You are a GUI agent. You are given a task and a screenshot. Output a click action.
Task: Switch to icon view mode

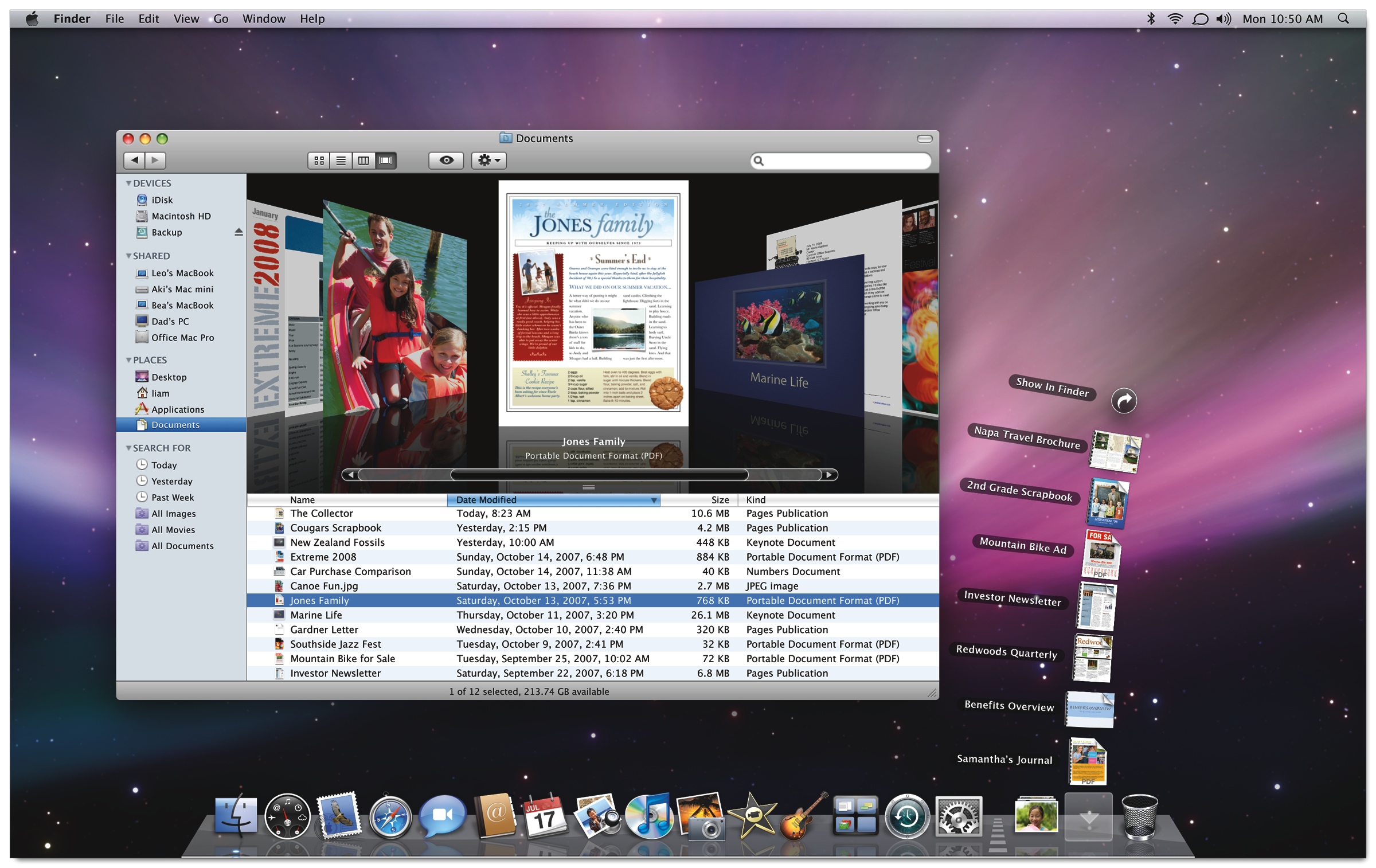319,161
